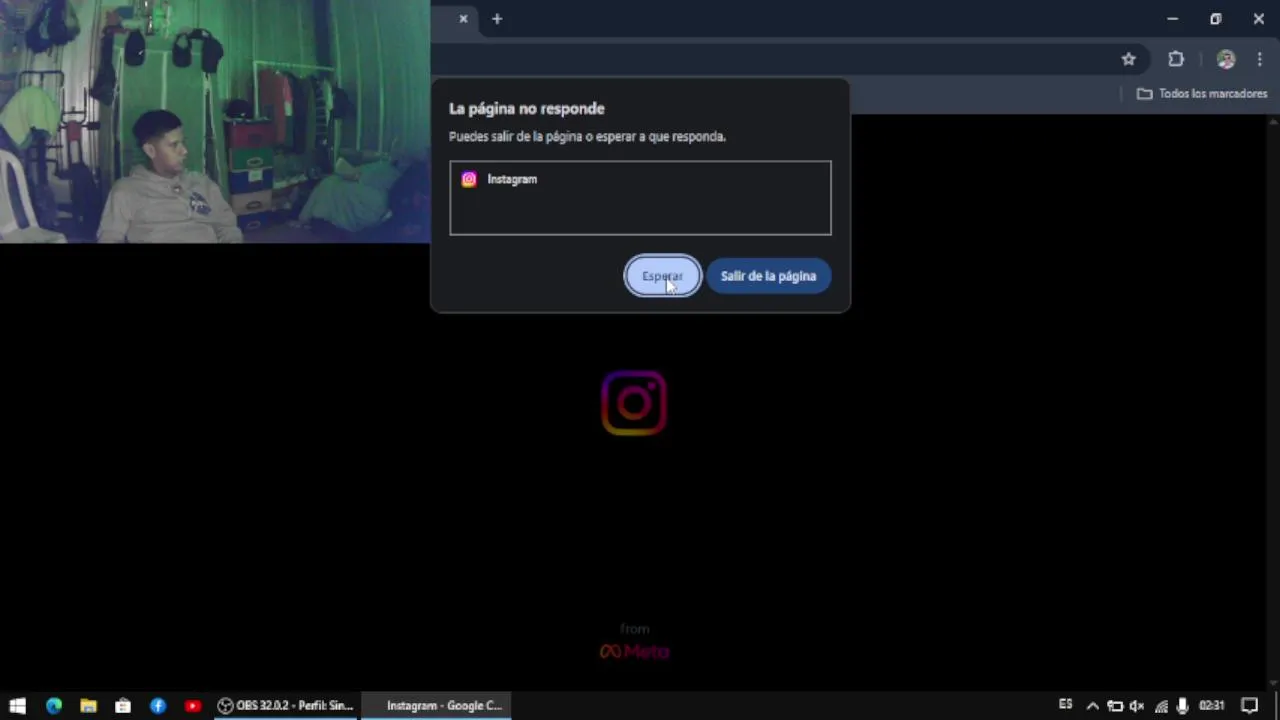
Task: Open the YouTube taskbar icon
Action: click(x=193, y=705)
